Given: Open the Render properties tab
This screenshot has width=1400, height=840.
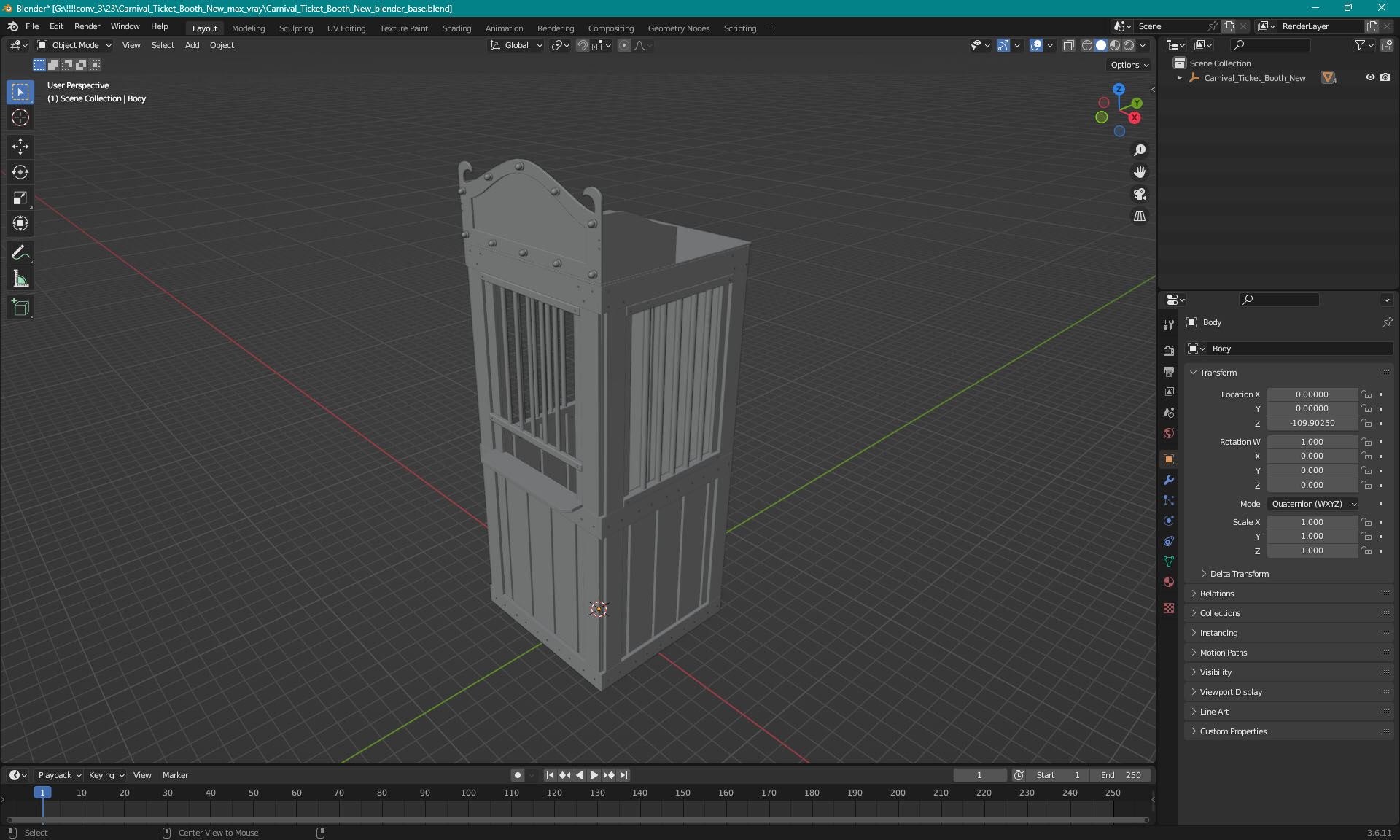Looking at the screenshot, I should click(x=1169, y=351).
